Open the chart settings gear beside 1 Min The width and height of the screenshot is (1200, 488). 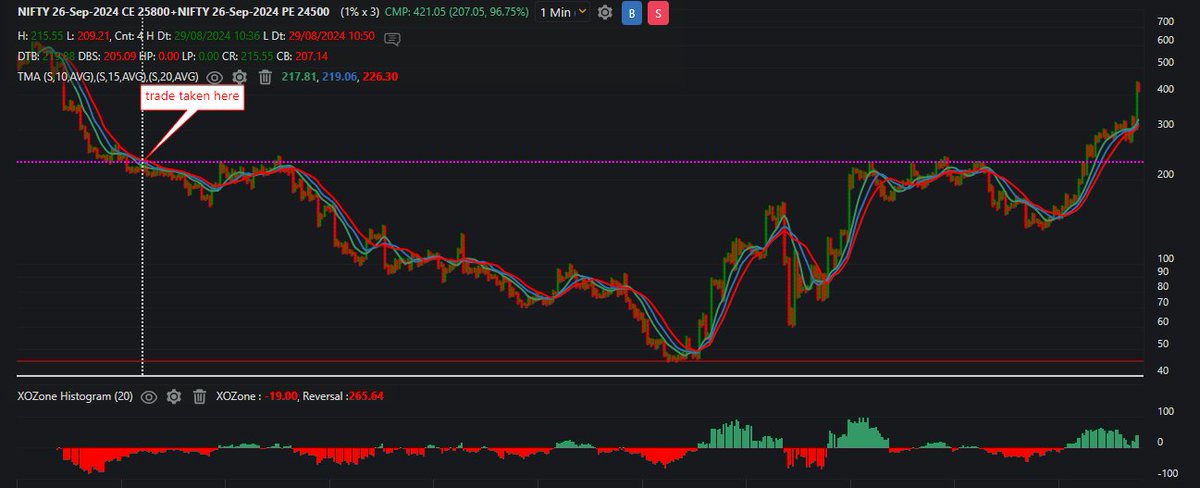pos(605,13)
